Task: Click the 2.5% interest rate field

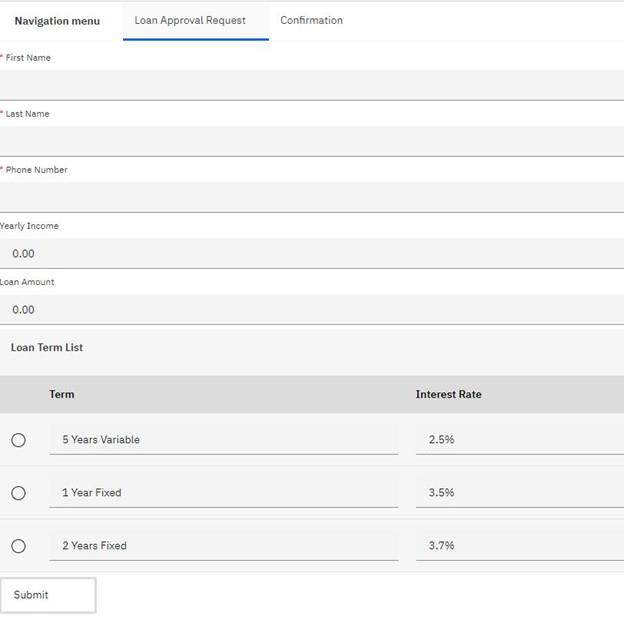Action: [519, 440]
